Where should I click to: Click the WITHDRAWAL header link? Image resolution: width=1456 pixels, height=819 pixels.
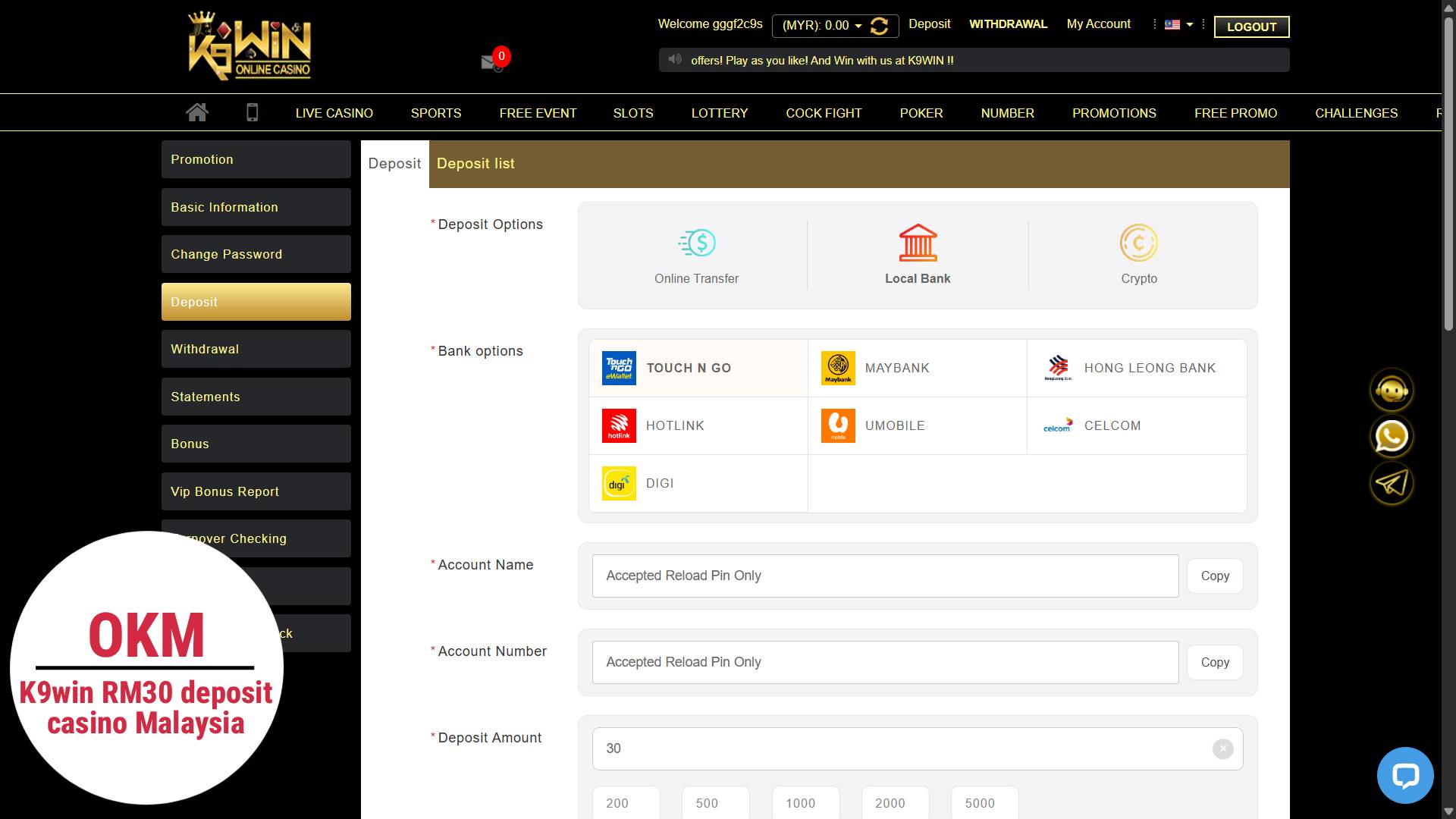tap(1008, 24)
